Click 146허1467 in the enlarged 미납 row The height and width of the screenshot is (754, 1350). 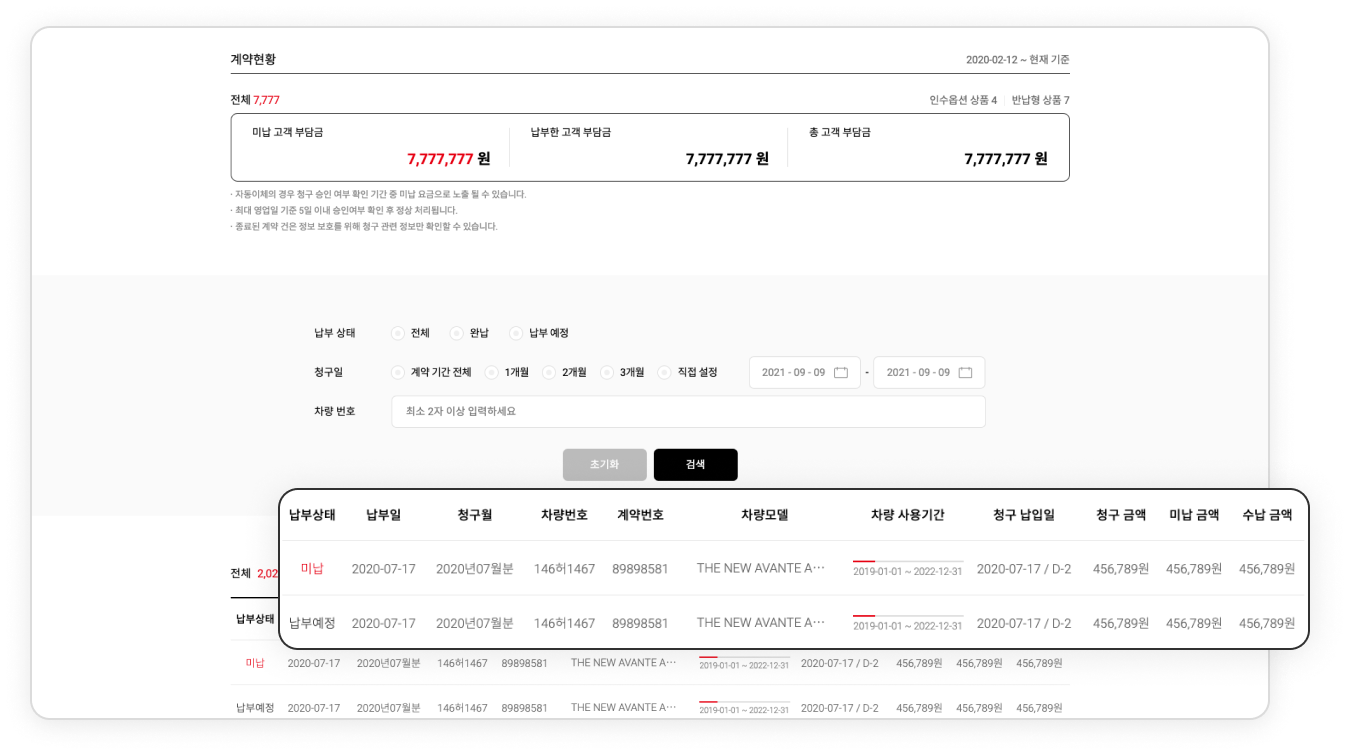pyautogui.click(x=564, y=569)
